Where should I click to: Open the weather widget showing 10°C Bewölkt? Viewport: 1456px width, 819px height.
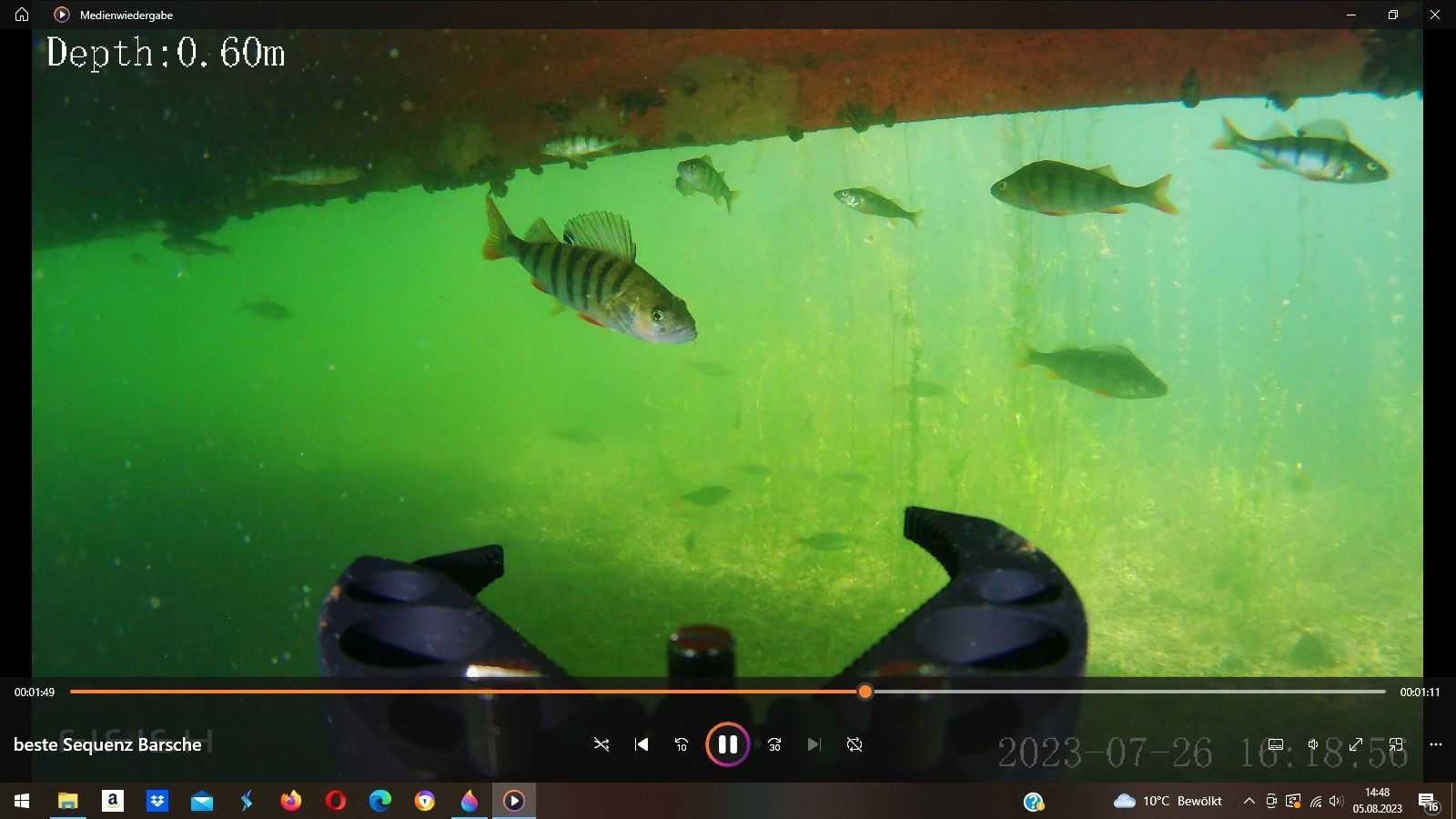pyautogui.click(x=1168, y=801)
